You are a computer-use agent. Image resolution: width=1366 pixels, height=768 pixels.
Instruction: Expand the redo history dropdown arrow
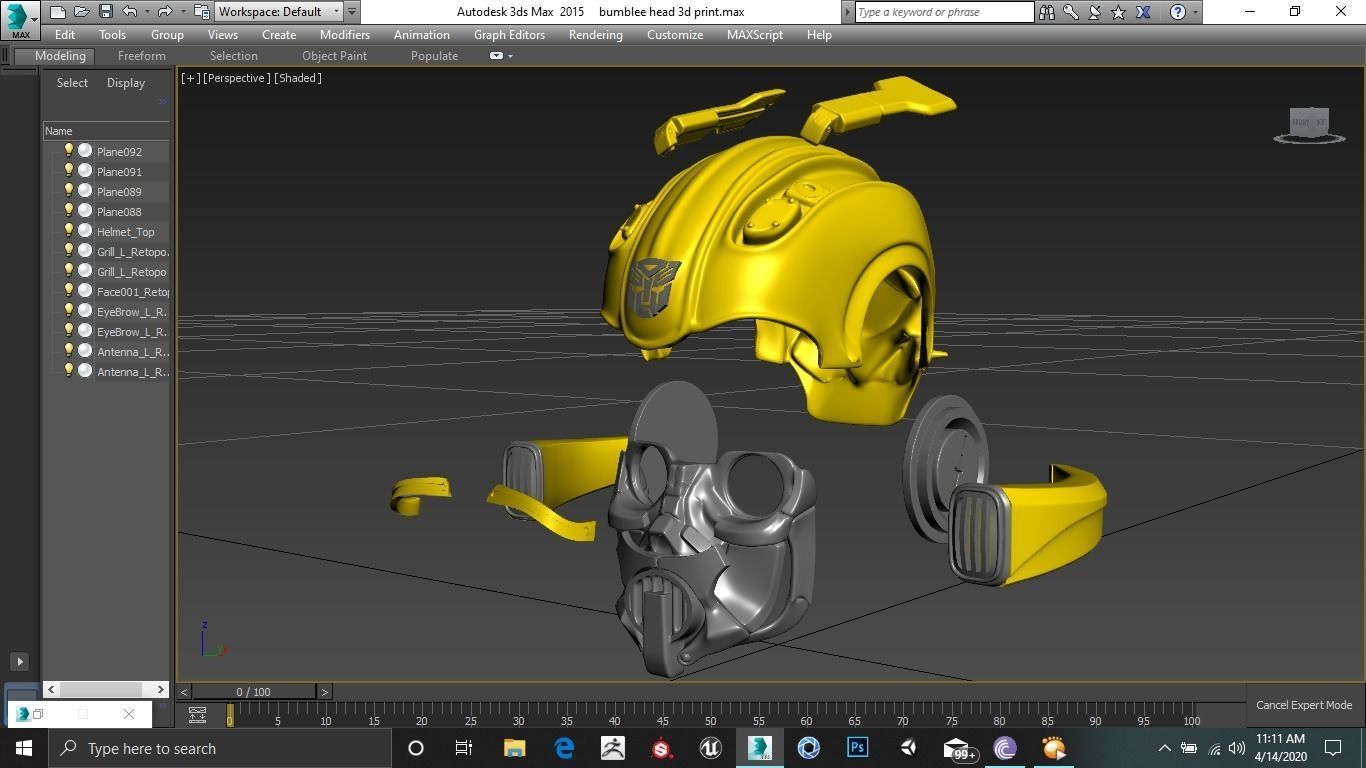[x=181, y=12]
